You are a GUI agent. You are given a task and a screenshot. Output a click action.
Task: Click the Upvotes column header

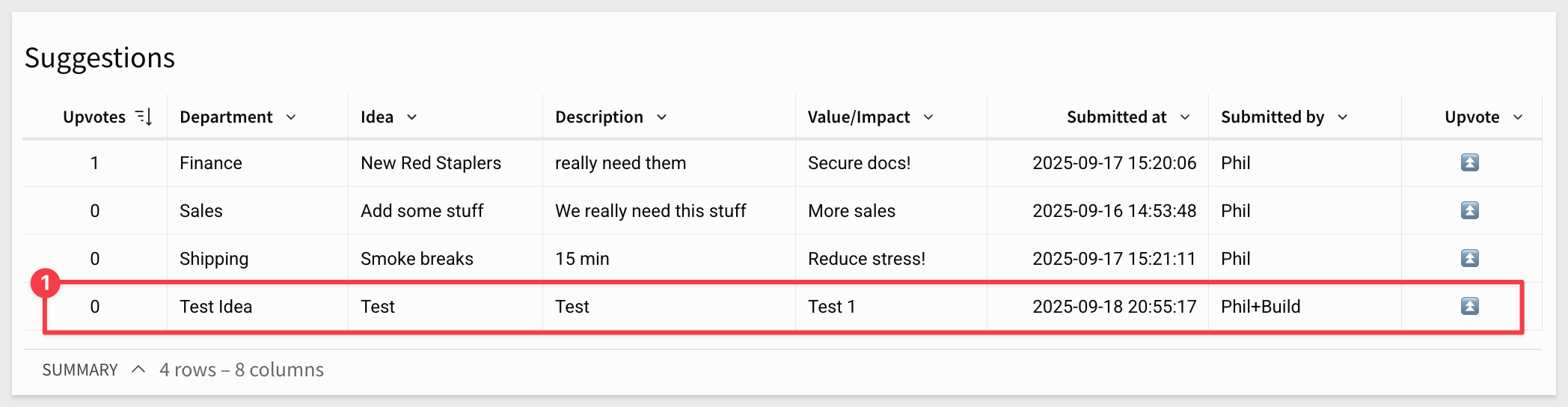(x=94, y=117)
